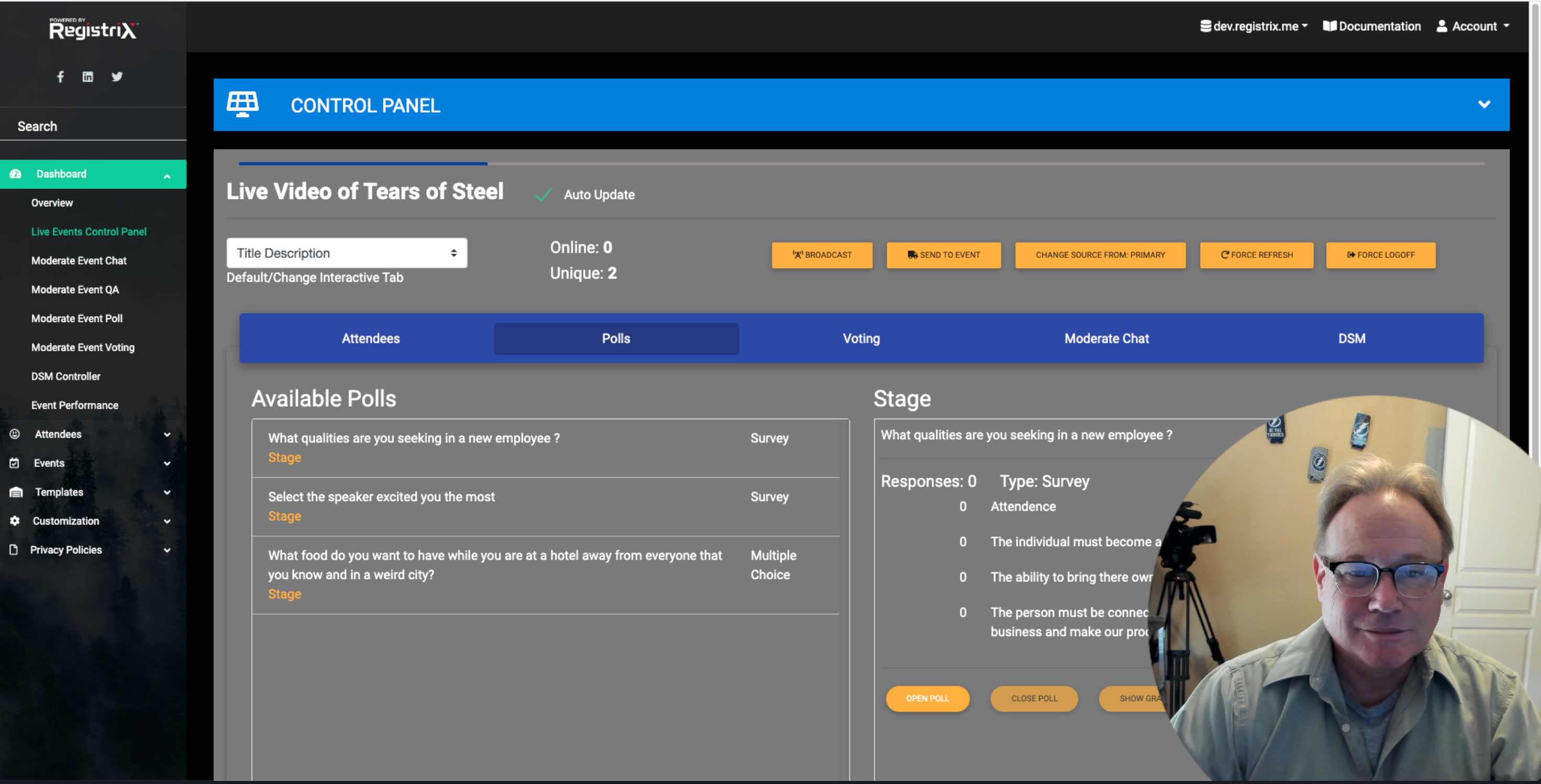Click the Control Panel monitor icon
Viewport: 1541px width, 784px height.
click(x=242, y=105)
